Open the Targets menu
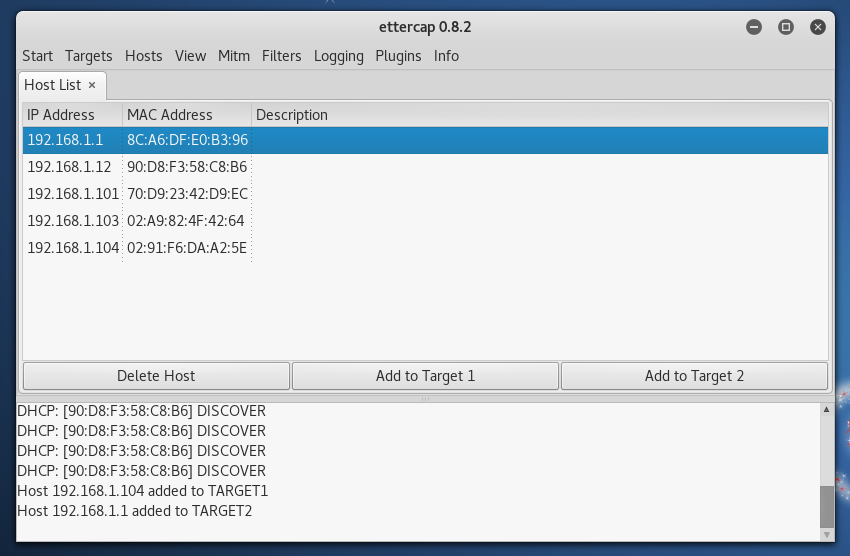Screen dimensions: 850x556 88,56
